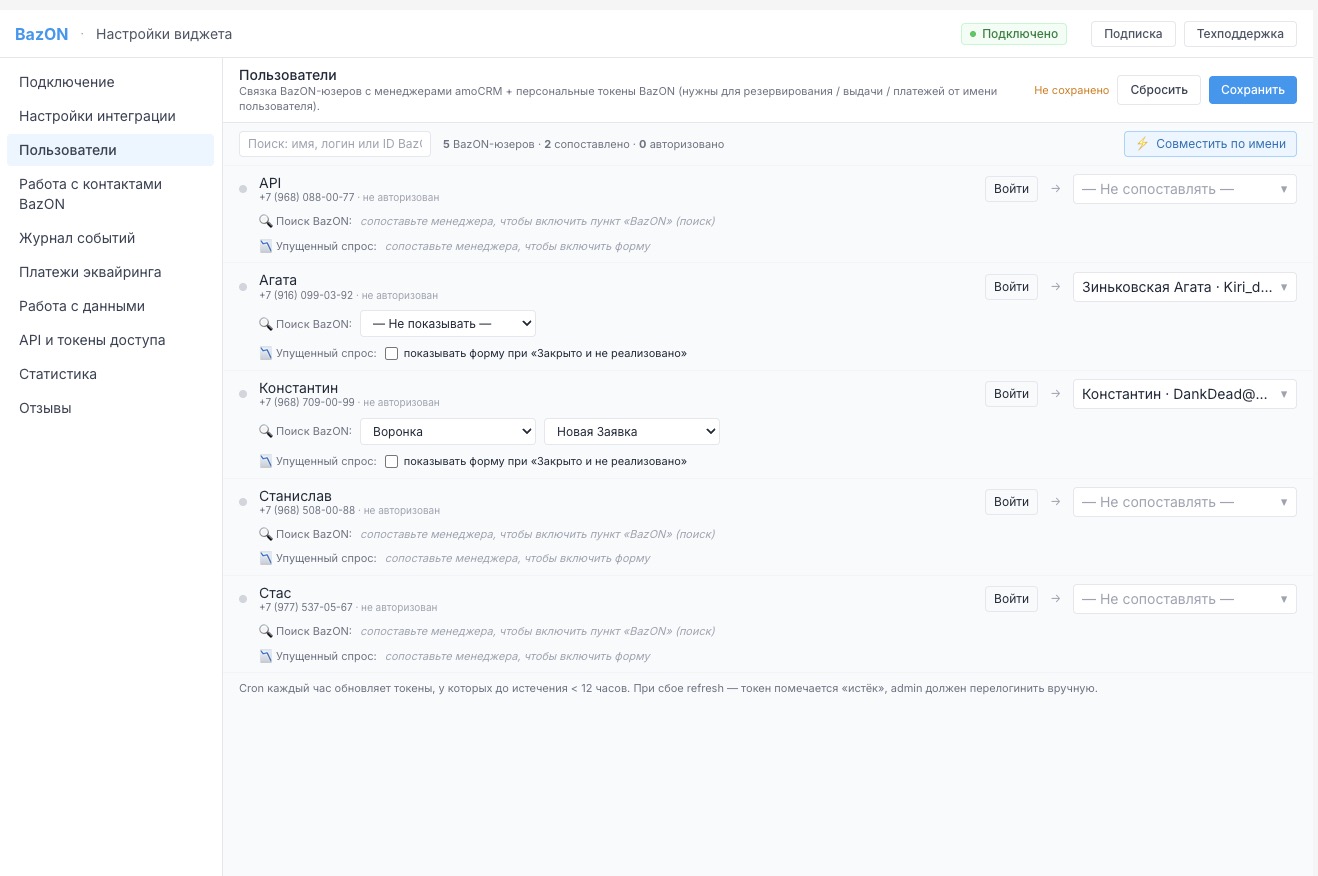Click Войти for Агата
This screenshot has width=1318, height=876.
(x=1011, y=287)
